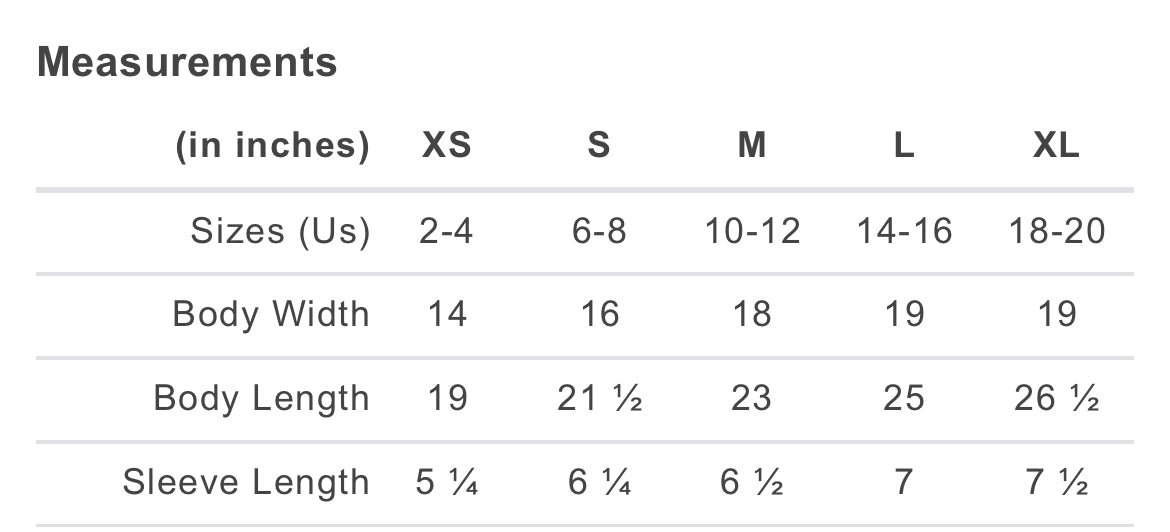Screen dimensions: 1170x532
Task: Select the Sizes (Us) row label
Action: point(280,232)
